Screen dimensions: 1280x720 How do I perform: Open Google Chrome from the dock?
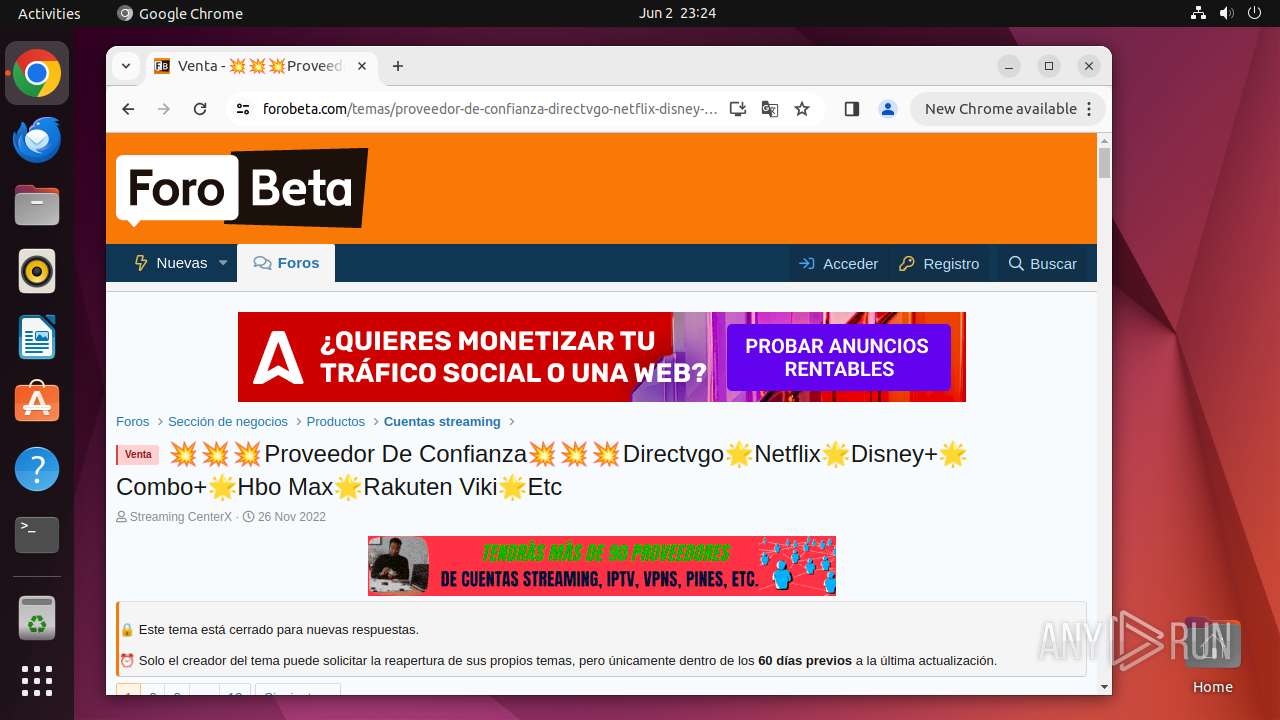pos(37,73)
